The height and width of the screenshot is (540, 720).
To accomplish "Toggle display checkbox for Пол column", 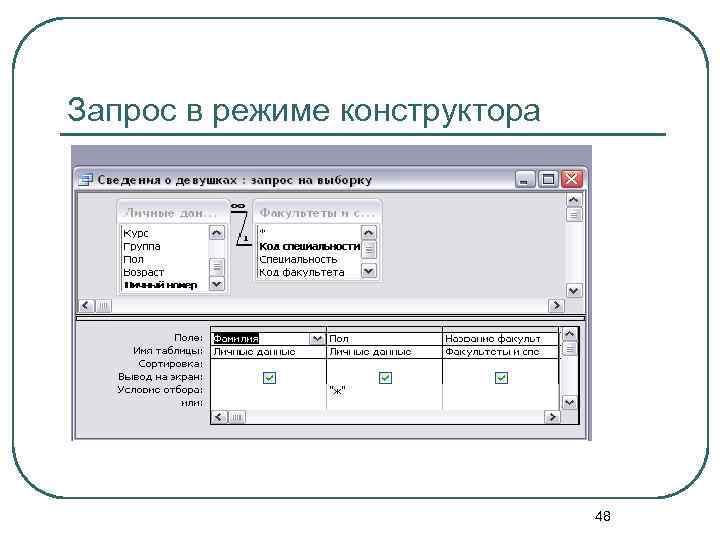I will click(x=385, y=378).
